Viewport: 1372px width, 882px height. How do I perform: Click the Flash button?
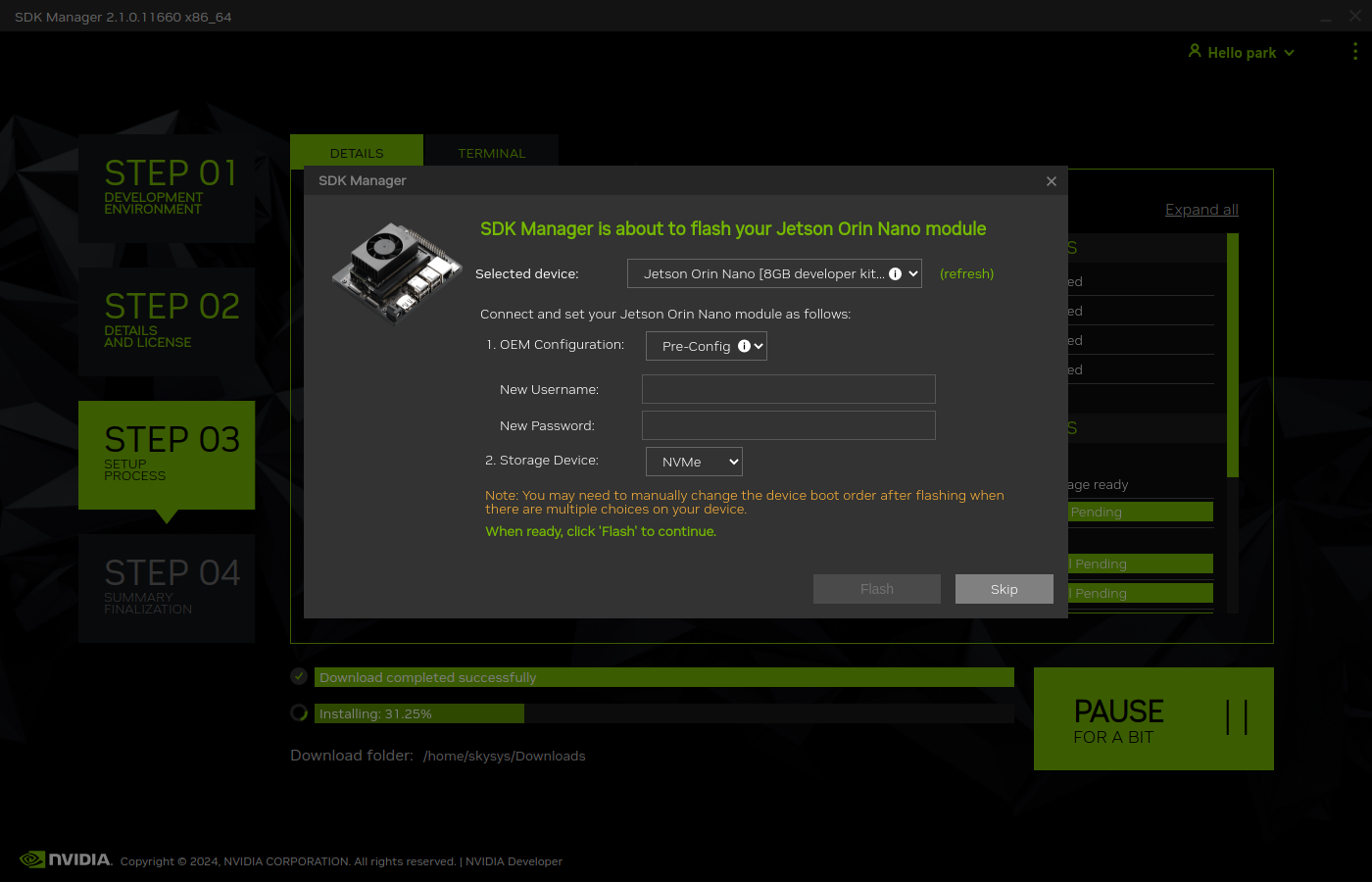click(x=877, y=589)
